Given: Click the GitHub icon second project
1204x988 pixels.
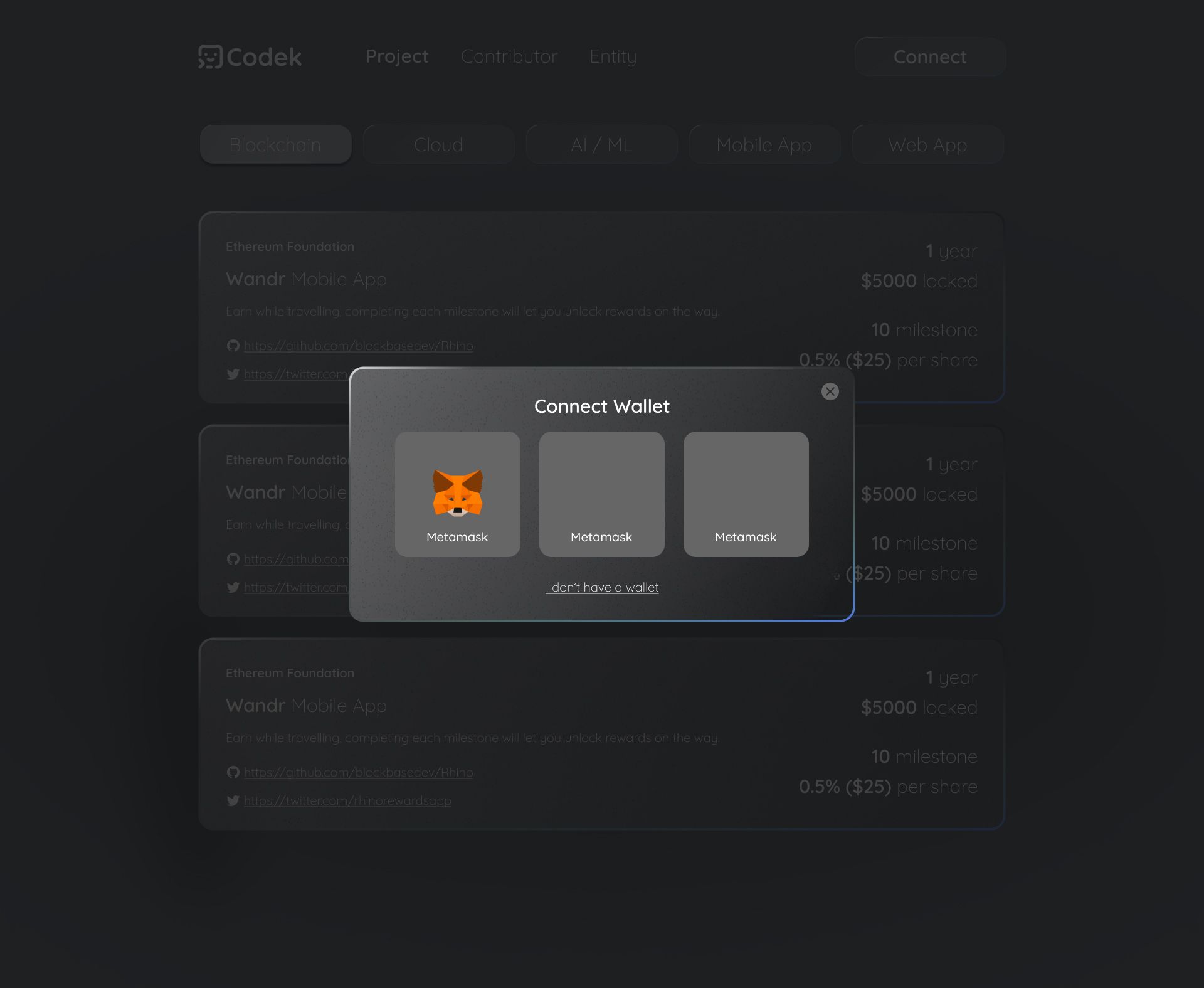Looking at the screenshot, I should [232, 558].
